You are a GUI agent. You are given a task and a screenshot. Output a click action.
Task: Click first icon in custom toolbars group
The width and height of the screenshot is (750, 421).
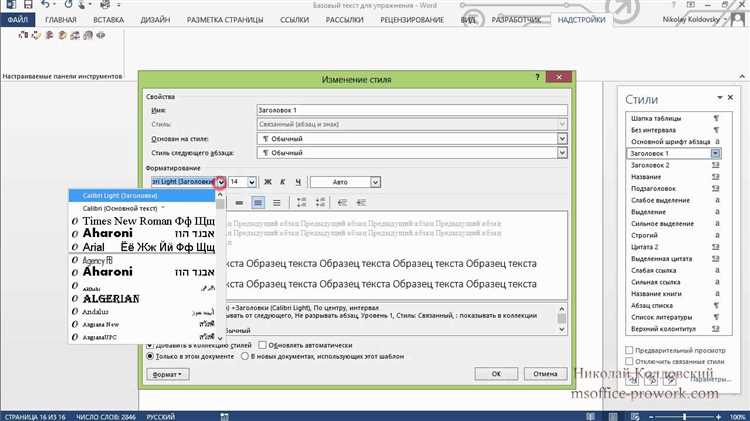[x=22, y=35]
